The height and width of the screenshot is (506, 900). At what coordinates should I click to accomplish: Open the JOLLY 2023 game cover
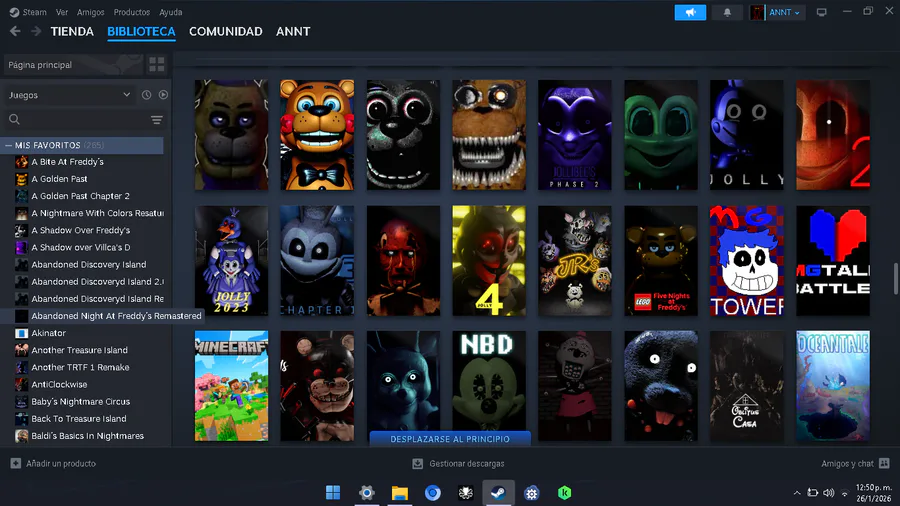point(231,261)
